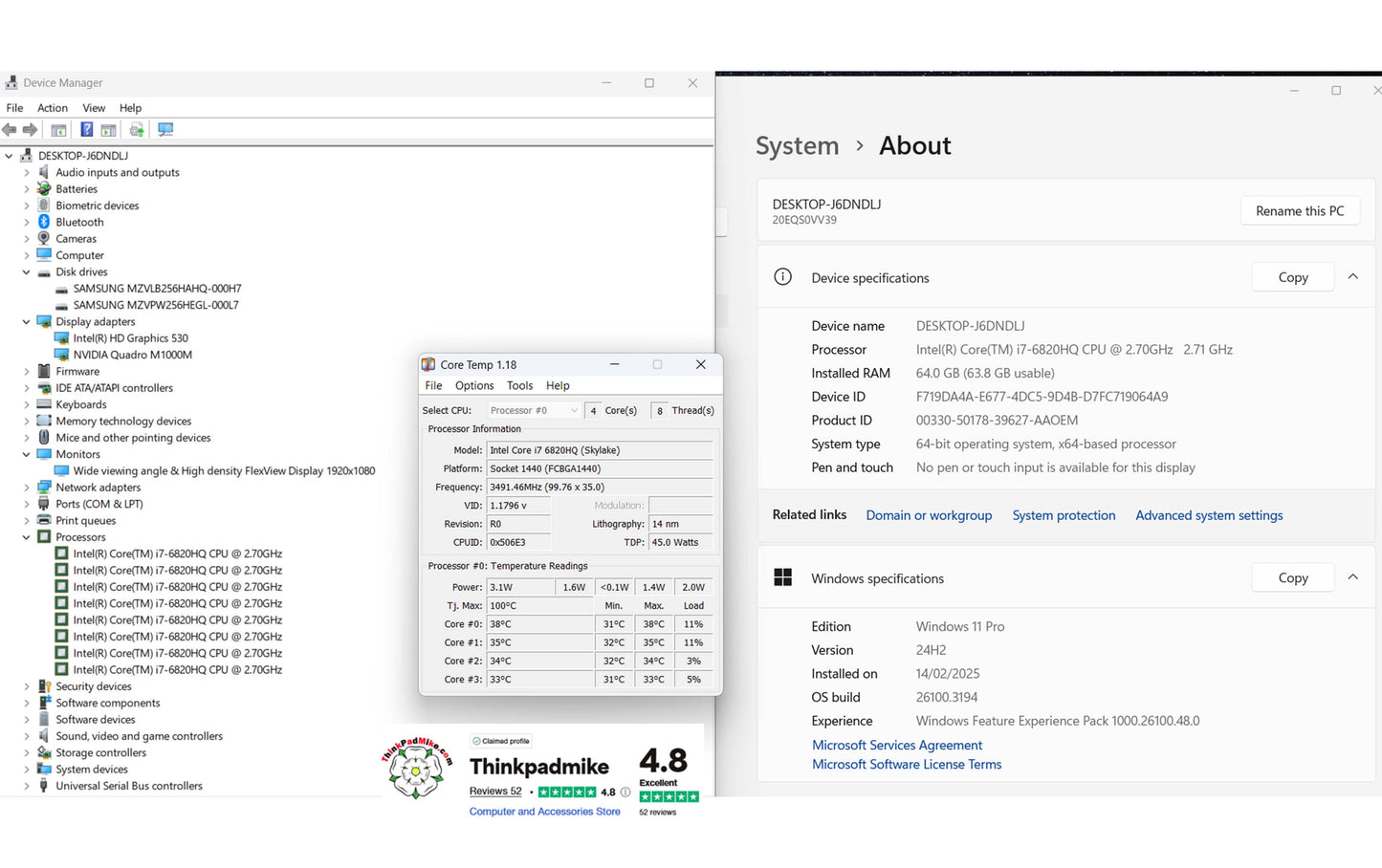This screenshot has width=1382, height=868.
Task: Click the info icon beside Device specifications
Action: 782,277
